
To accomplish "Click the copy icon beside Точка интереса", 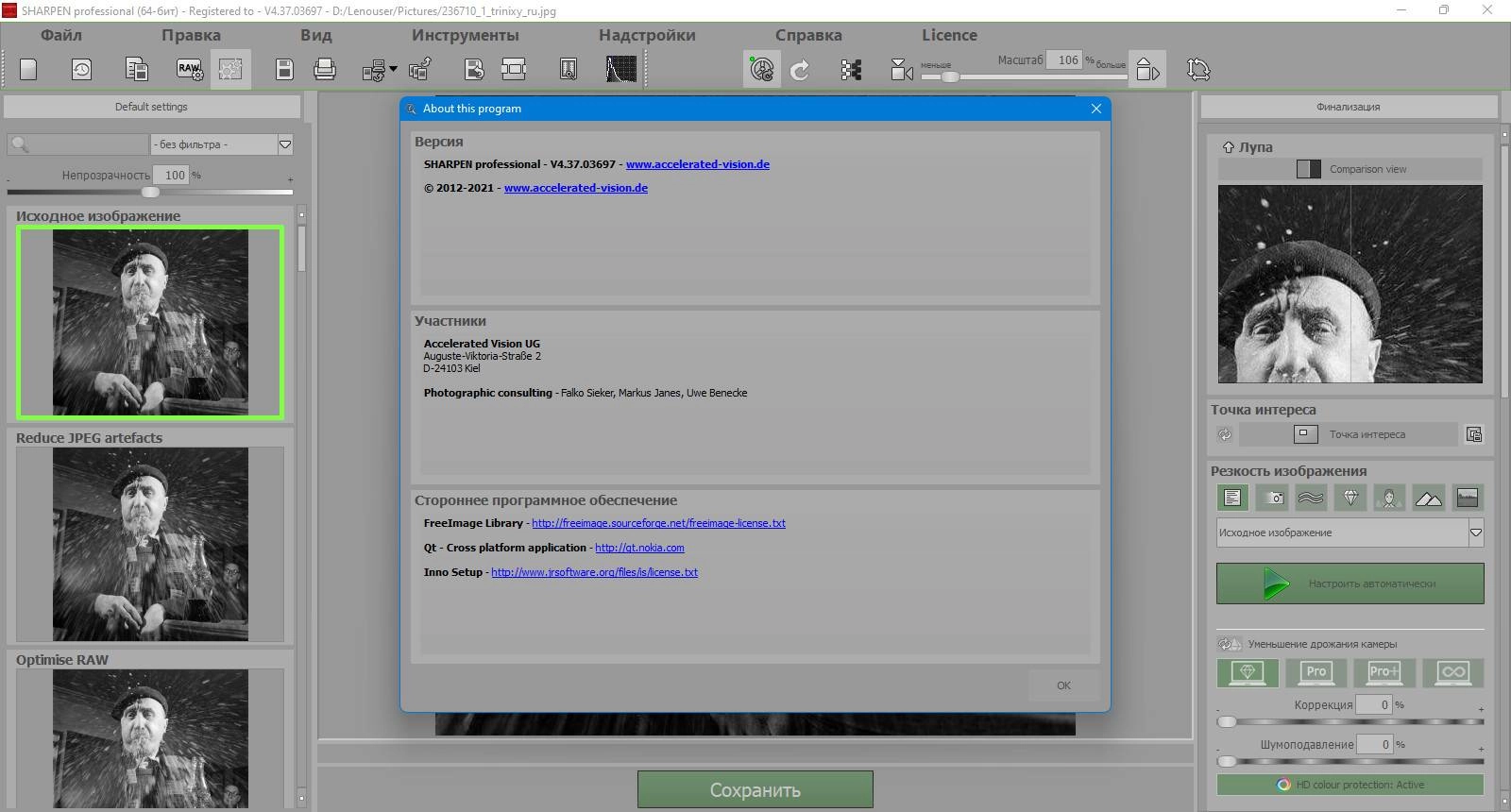I will coord(1474,434).
